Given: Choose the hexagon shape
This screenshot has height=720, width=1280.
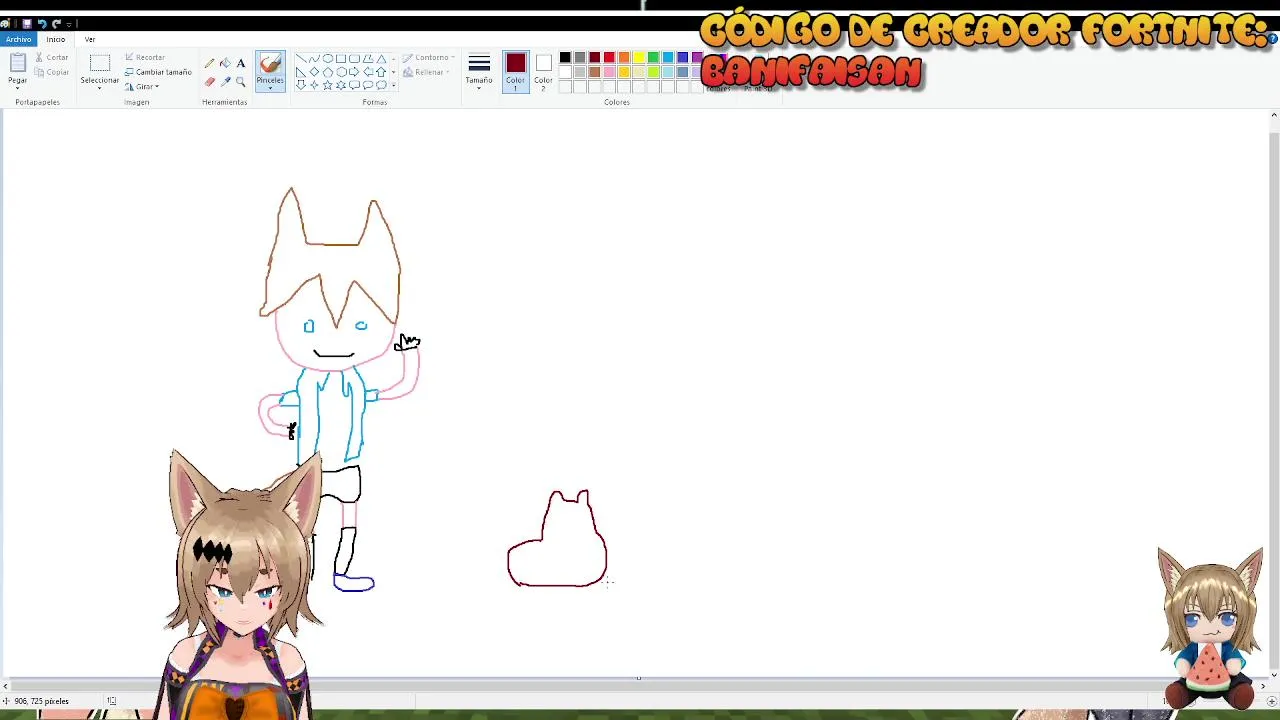Looking at the screenshot, I should tap(341, 72).
